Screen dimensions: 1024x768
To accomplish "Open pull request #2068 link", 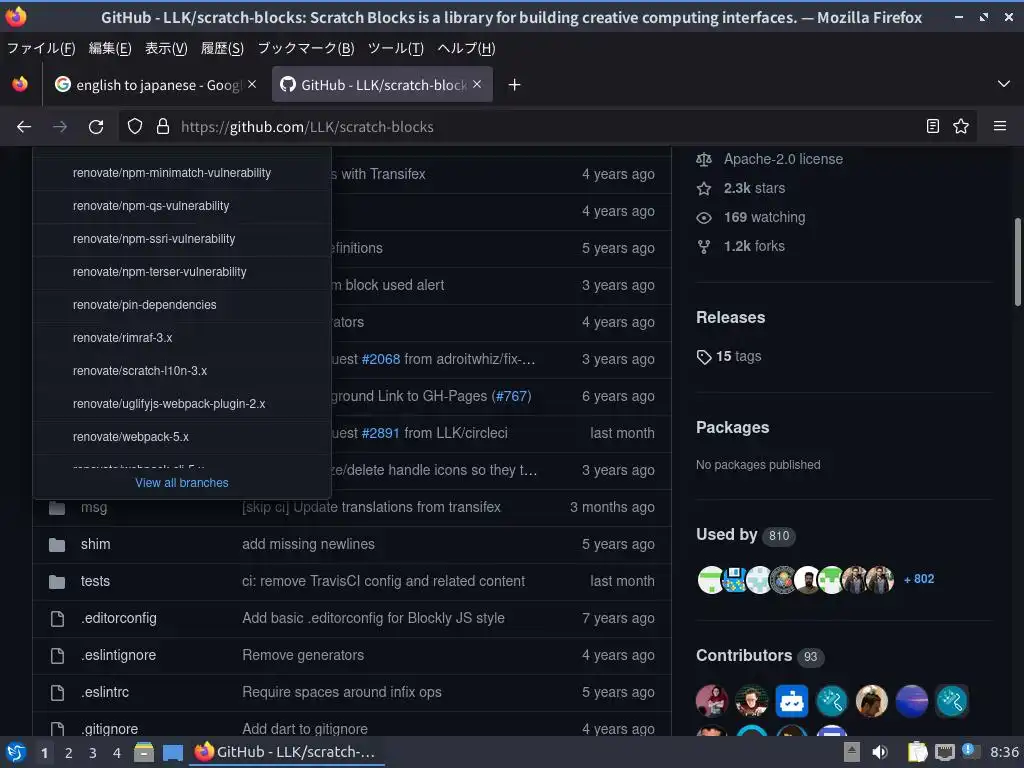I will point(381,359).
